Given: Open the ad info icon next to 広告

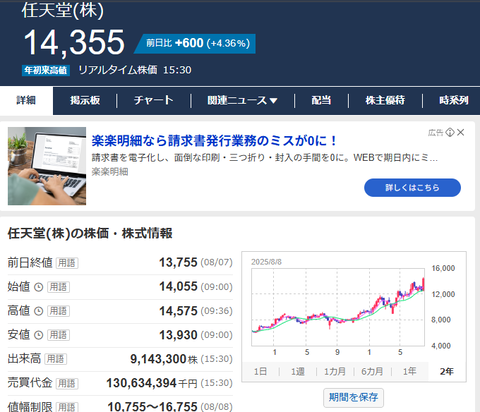Looking at the screenshot, I should pos(450,132).
